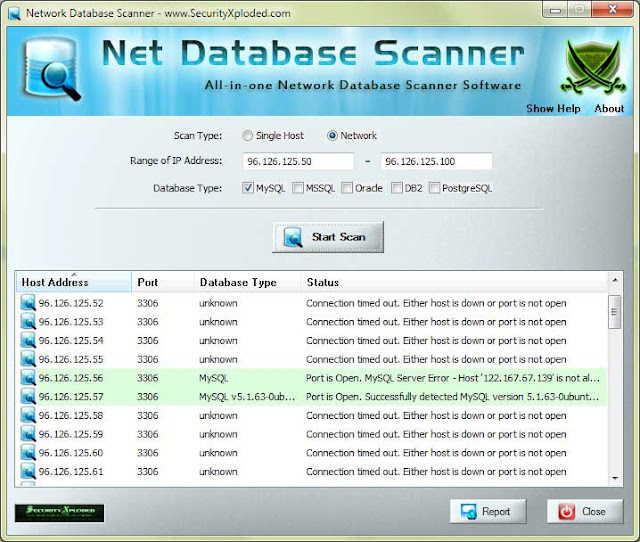Open the About link
This screenshot has height=542, width=640.
coord(609,109)
